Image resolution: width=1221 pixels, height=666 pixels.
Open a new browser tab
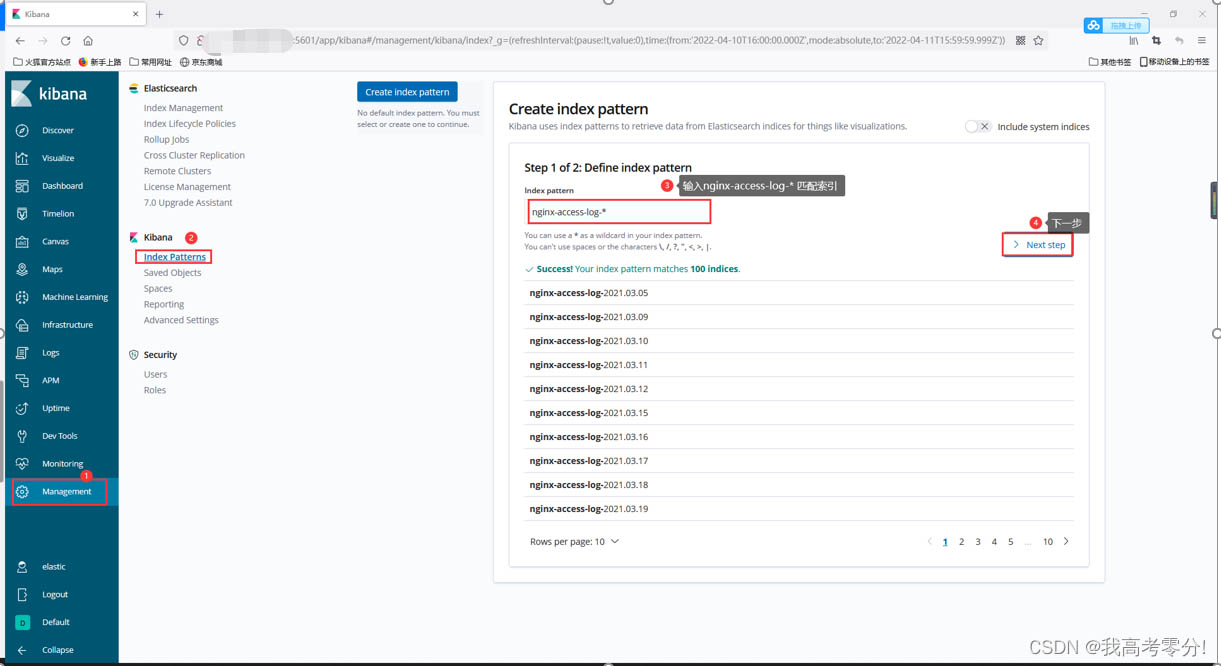[x=159, y=14]
